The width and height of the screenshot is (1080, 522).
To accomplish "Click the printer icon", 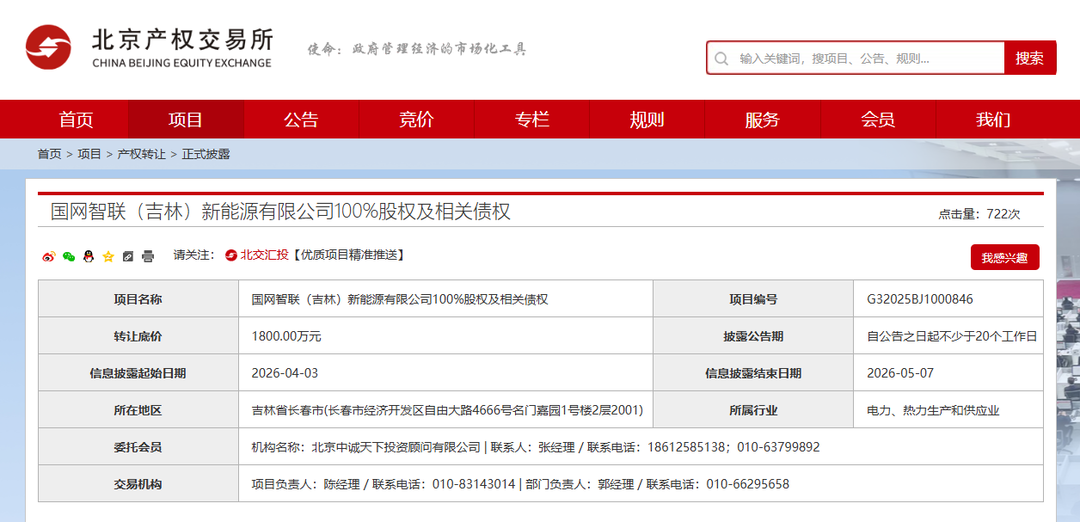I will pyautogui.click(x=148, y=256).
